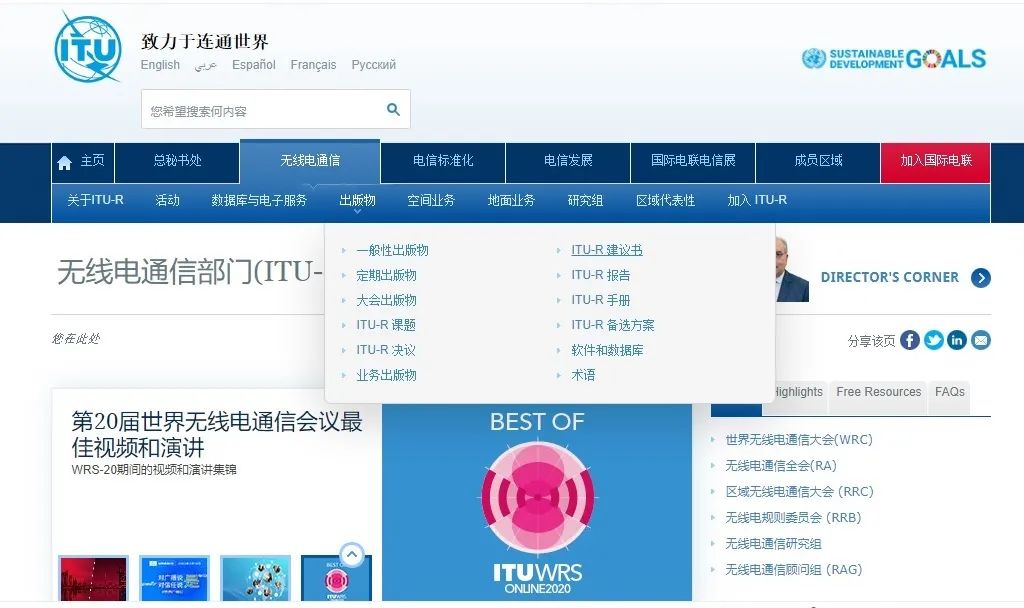This screenshot has height=608, width=1024.
Task: Share the page via the Facebook icon
Action: pos(909,340)
